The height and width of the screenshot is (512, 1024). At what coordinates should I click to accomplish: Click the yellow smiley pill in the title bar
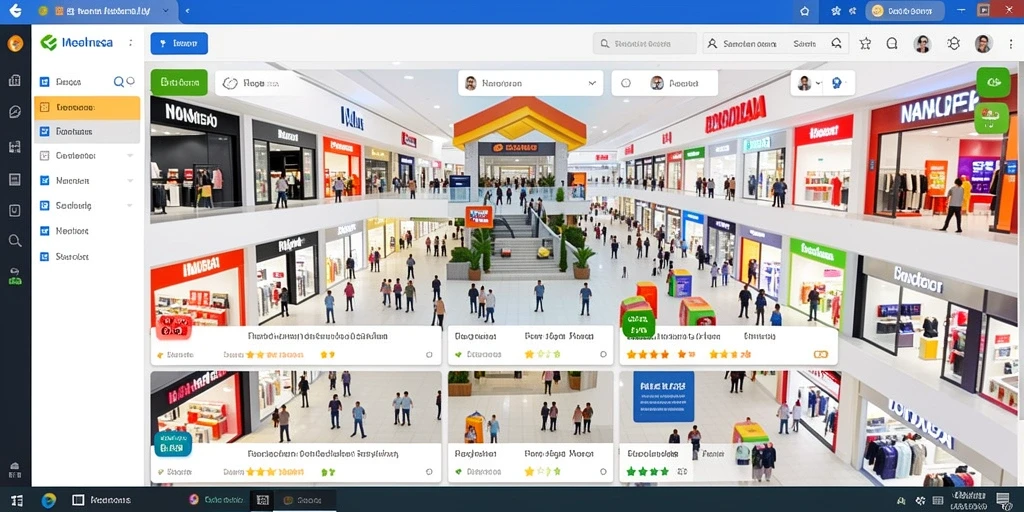point(904,10)
